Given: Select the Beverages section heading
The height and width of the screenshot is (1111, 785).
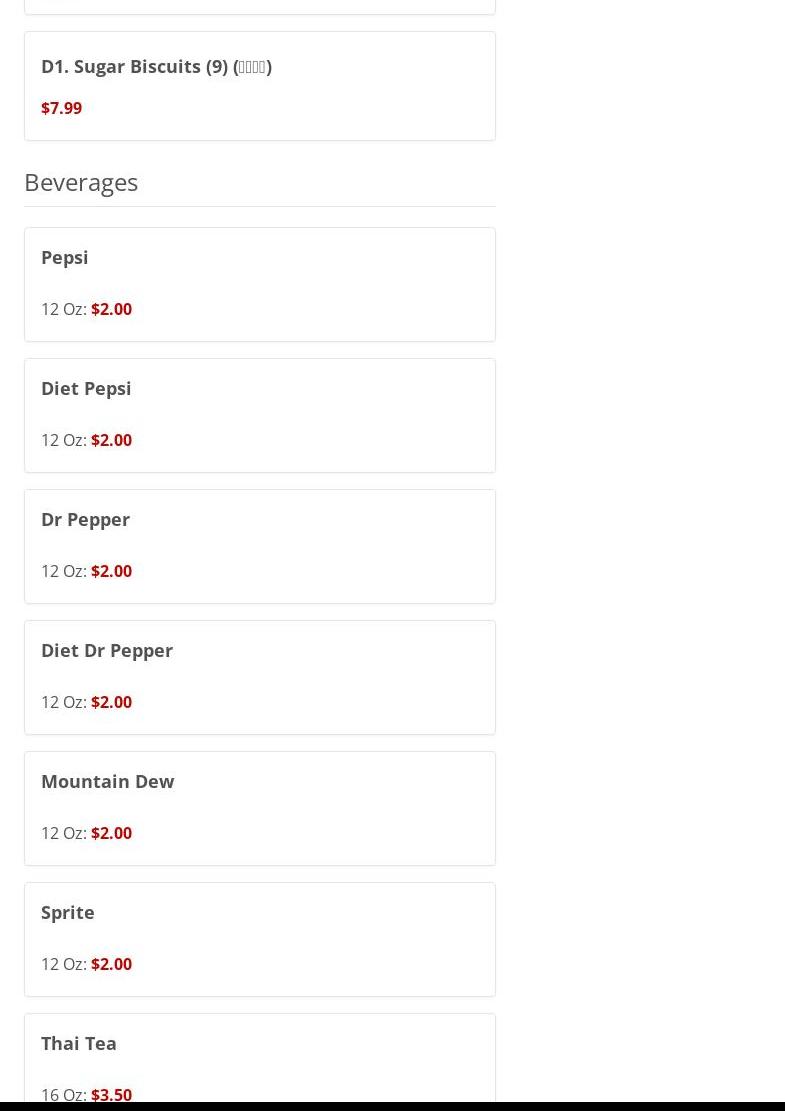Looking at the screenshot, I should 81,182.
